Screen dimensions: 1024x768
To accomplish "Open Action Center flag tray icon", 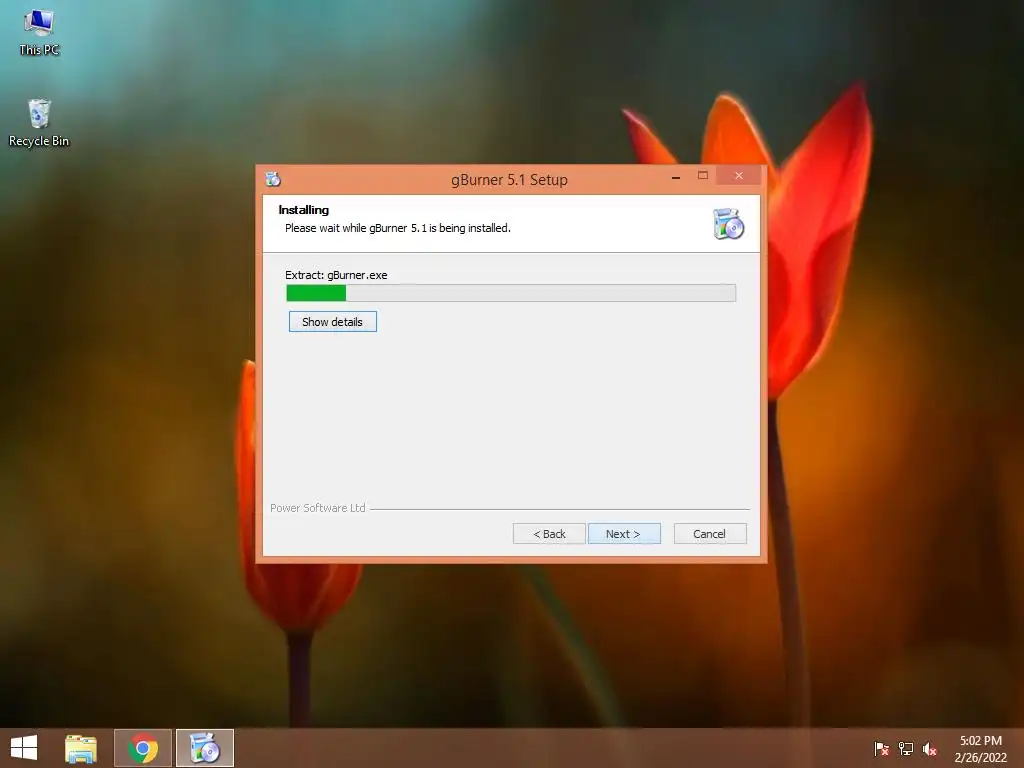I will [881, 748].
